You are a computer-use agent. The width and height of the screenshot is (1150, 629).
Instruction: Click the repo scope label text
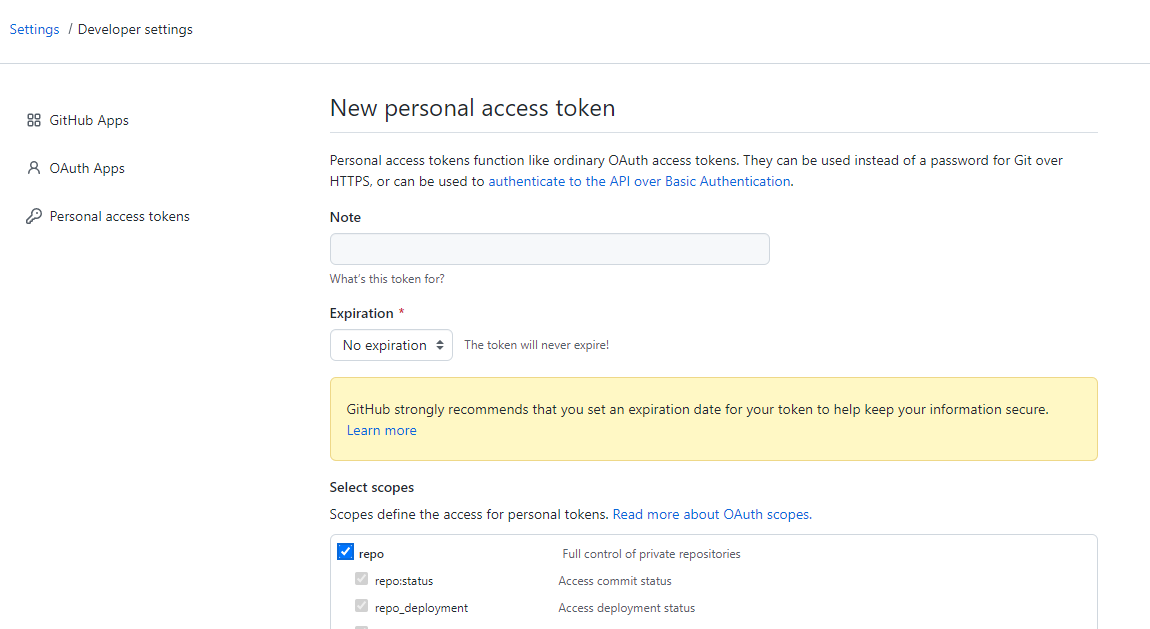tap(371, 553)
